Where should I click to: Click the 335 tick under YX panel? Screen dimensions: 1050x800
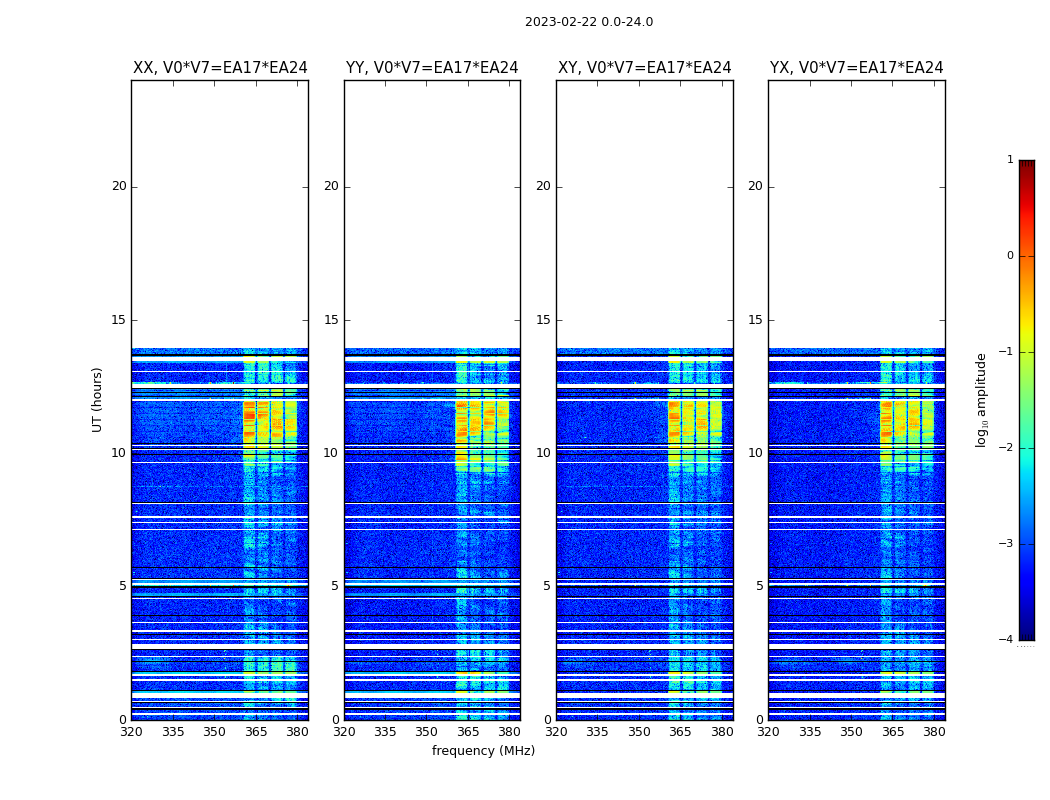[810, 732]
